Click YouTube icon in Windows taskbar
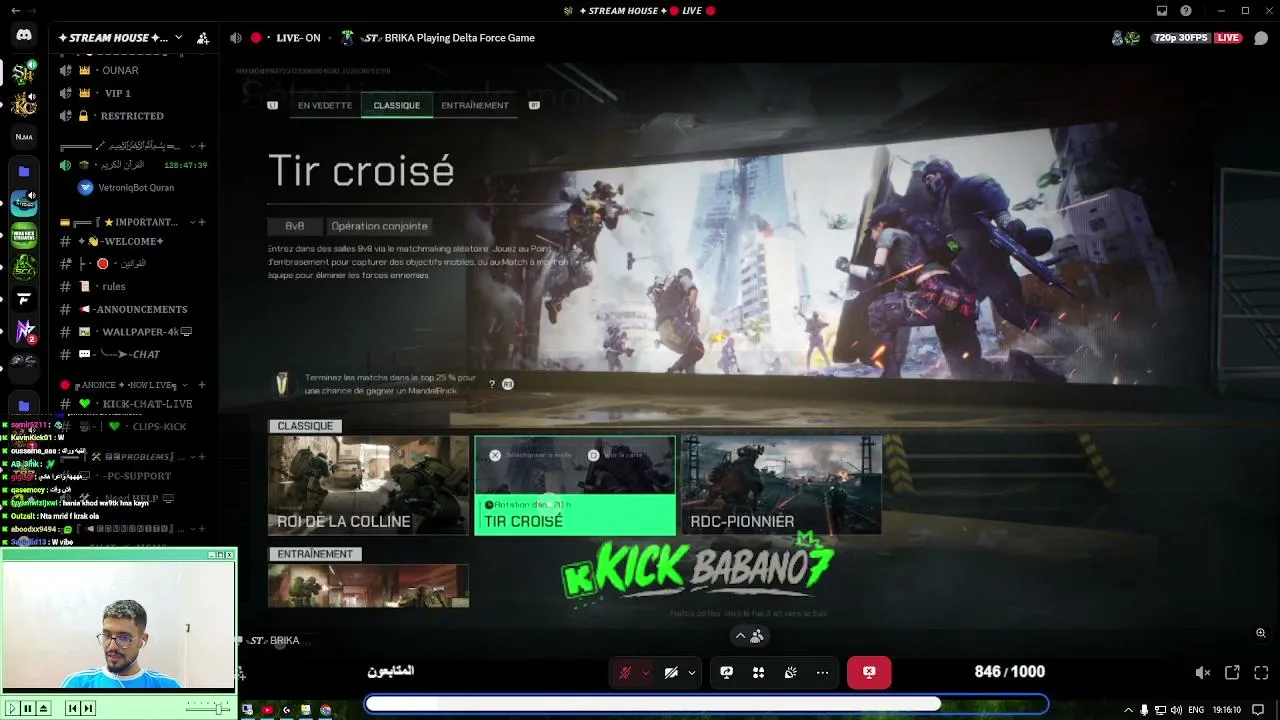The height and width of the screenshot is (720, 1280). coord(267,710)
